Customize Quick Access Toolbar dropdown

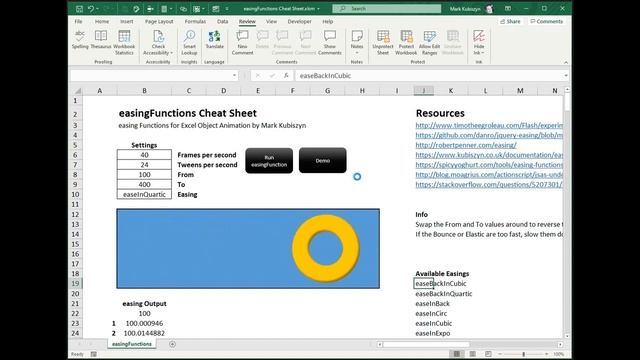[x=227, y=9]
